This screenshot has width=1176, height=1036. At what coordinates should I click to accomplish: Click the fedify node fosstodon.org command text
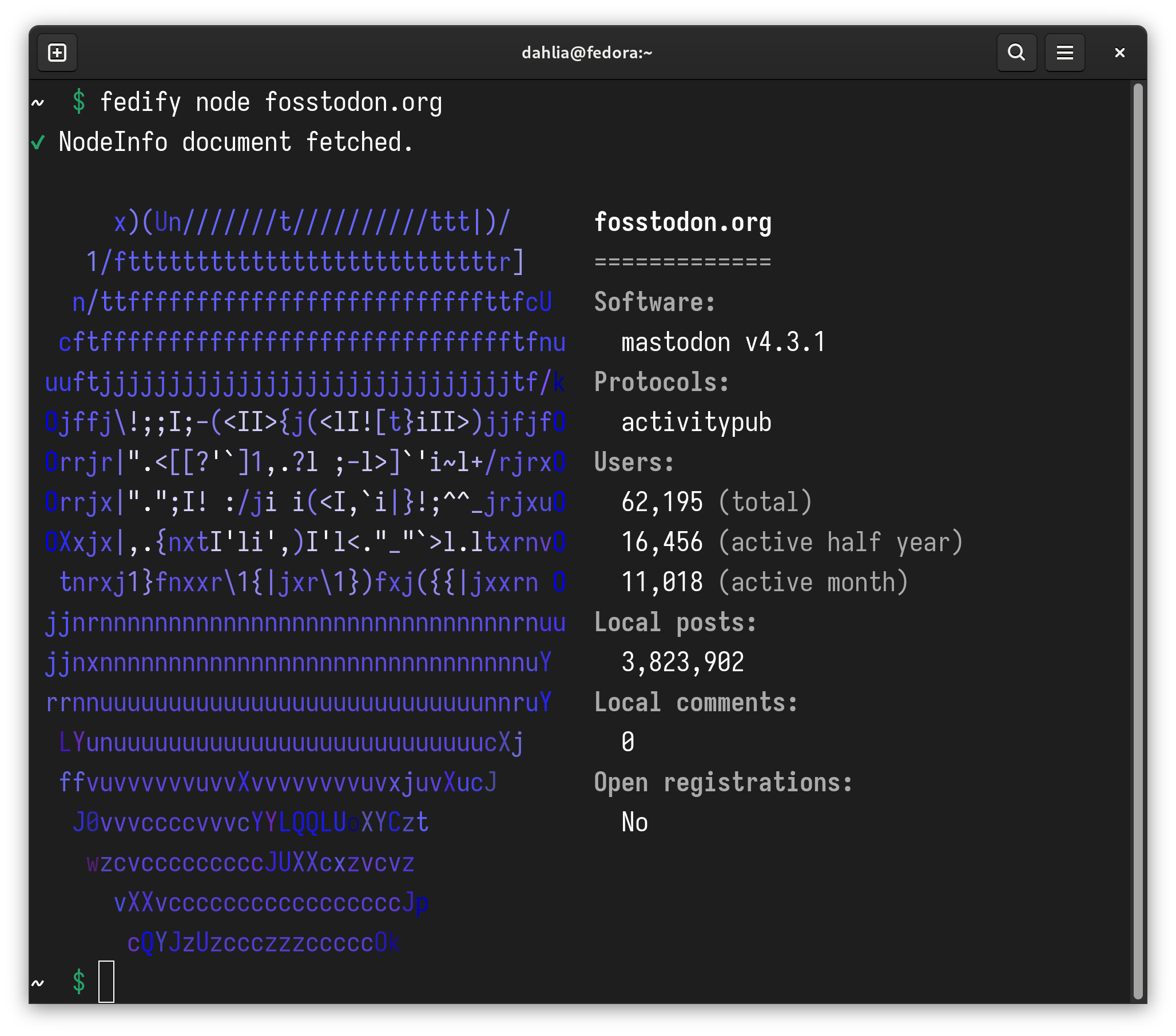tap(272, 102)
